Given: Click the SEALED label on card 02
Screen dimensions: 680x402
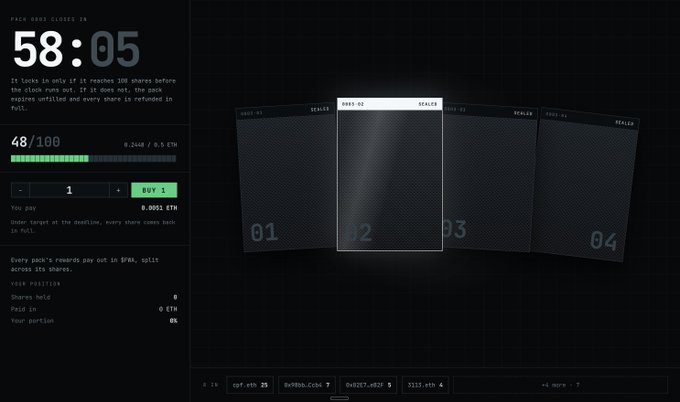Looking at the screenshot, I should (x=428, y=104).
